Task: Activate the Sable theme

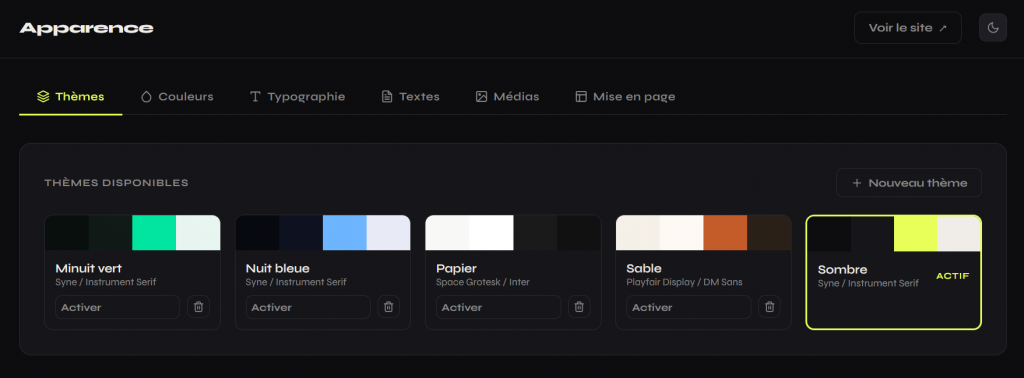Action: coord(689,307)
